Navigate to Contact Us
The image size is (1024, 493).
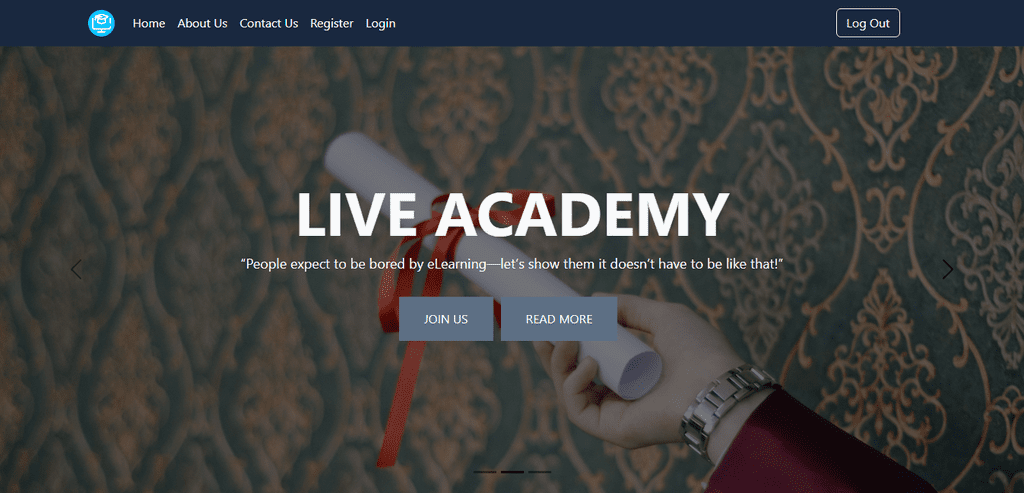point(269,24)
